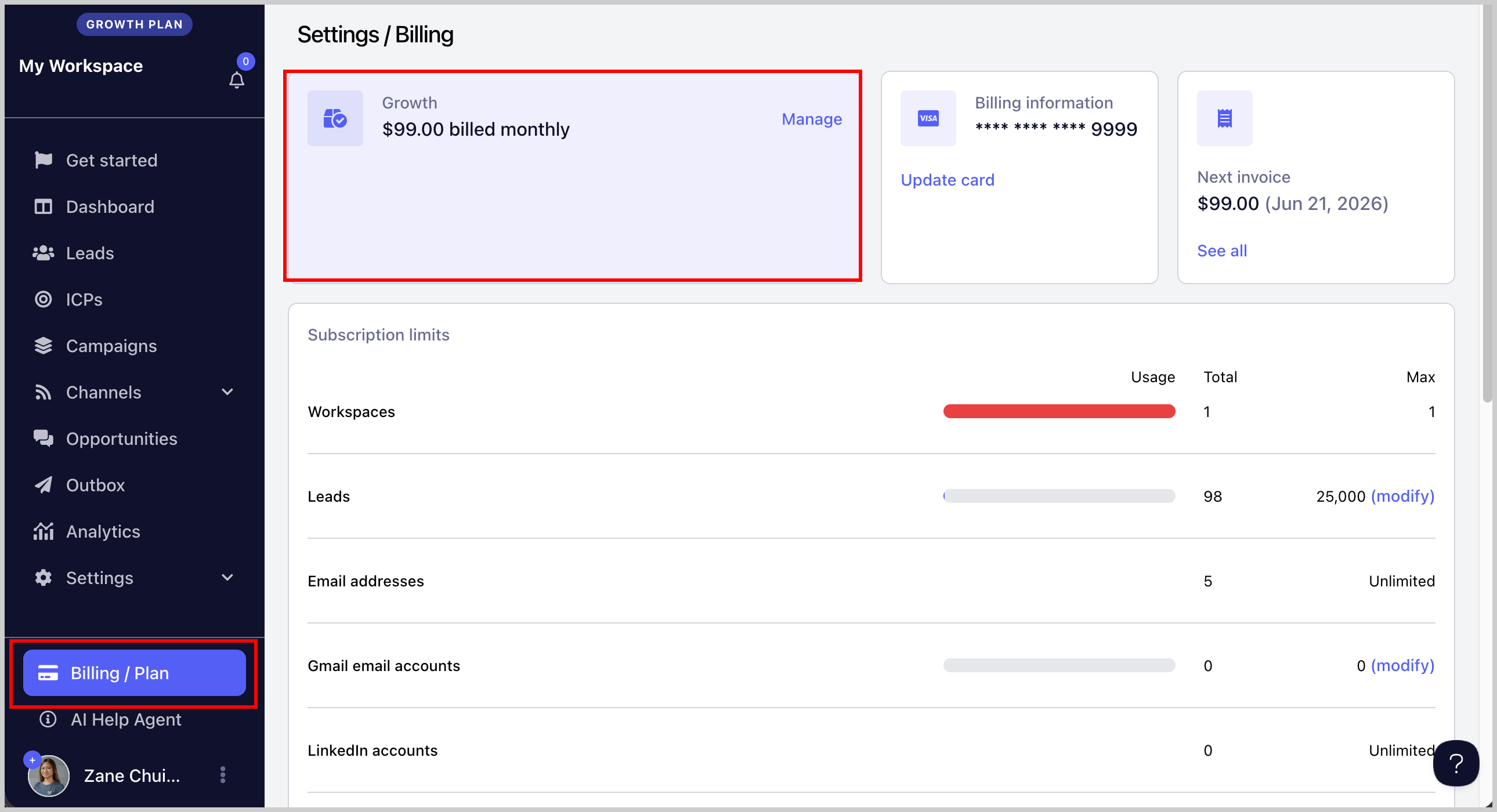
Task: Click See all invoices link
Action: pos(1221,251)
